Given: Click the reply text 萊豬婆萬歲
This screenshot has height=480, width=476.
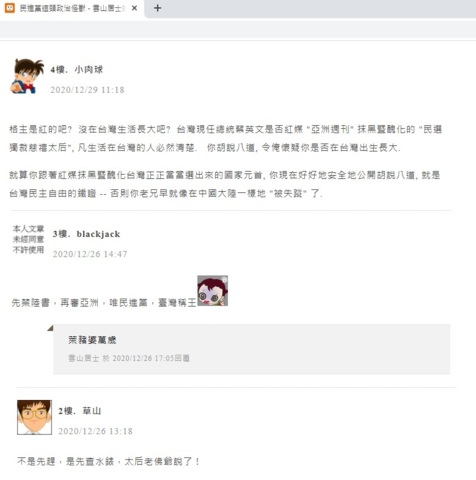Looking at the screenshot, I should tap(92, 340).
